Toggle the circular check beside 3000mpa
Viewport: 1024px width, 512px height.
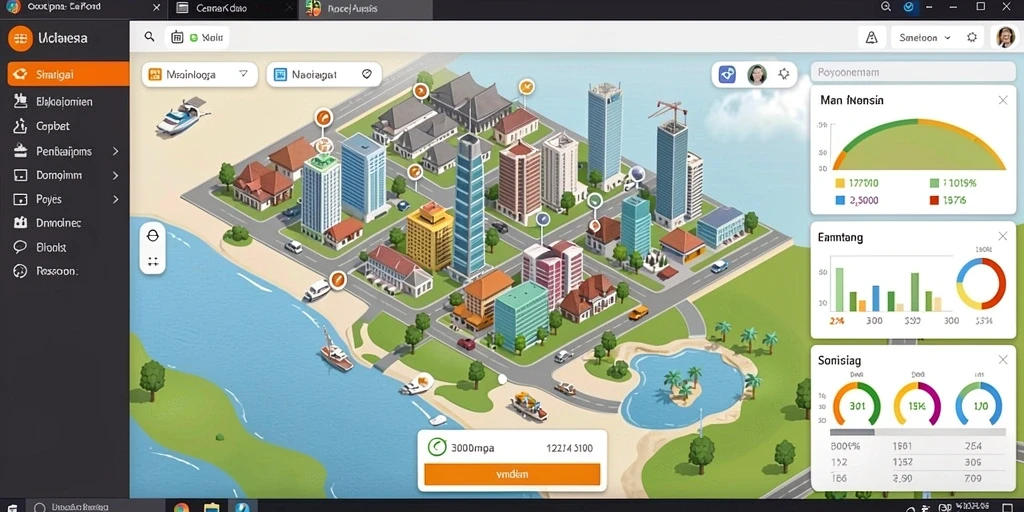coord(437,447)
